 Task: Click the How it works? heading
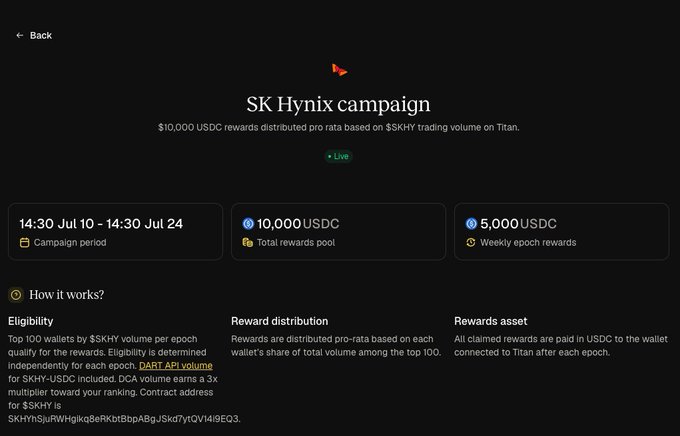(67, 295)
